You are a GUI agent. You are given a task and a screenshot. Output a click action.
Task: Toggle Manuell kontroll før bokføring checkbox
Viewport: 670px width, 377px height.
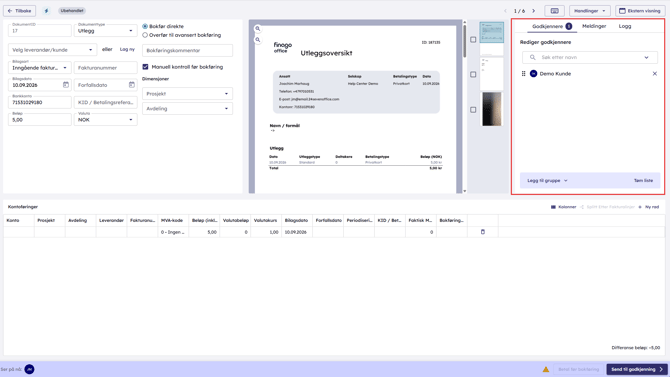145,67
